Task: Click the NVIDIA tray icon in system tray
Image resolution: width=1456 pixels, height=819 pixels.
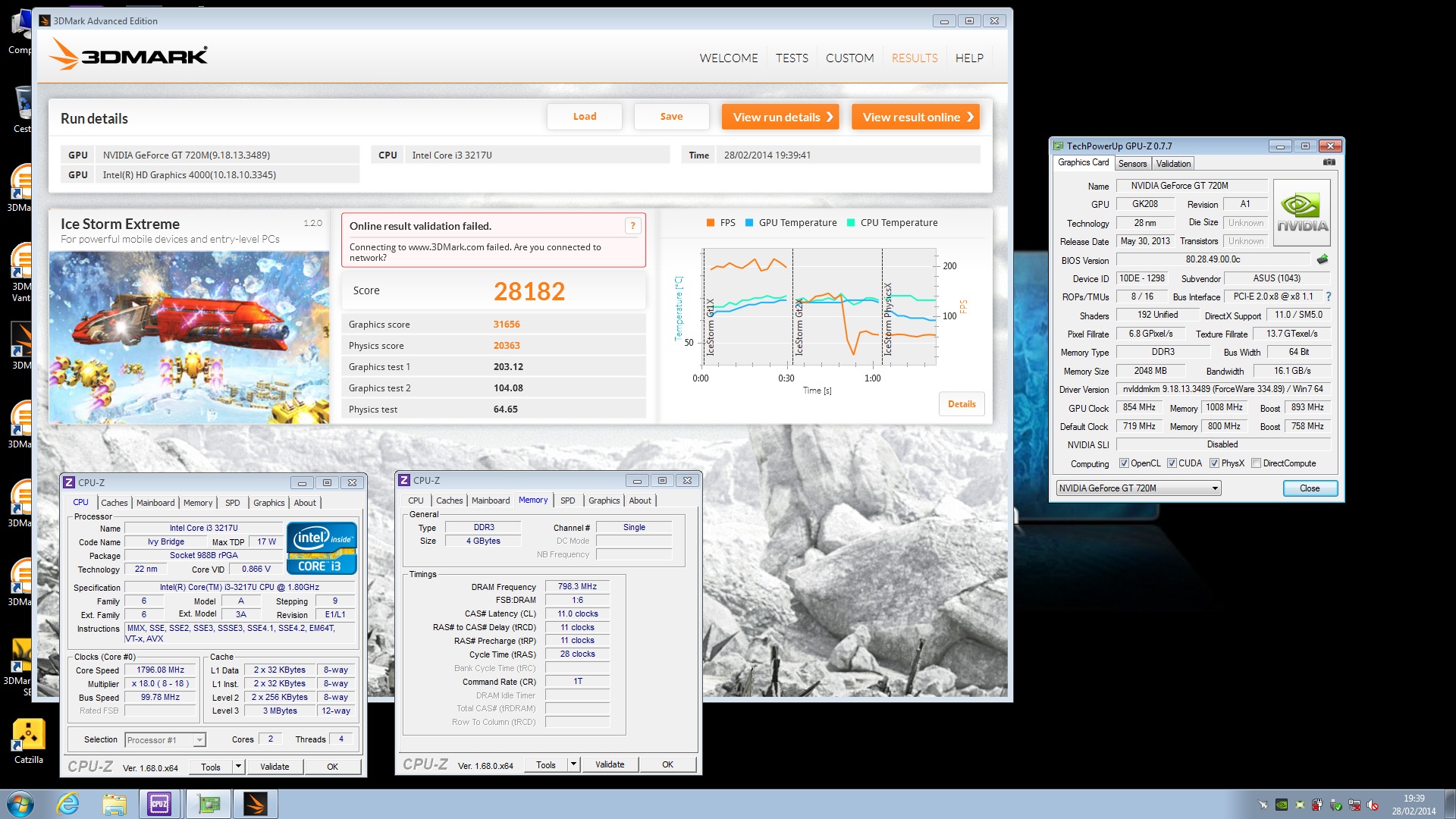Action: tap(1281, 805)
